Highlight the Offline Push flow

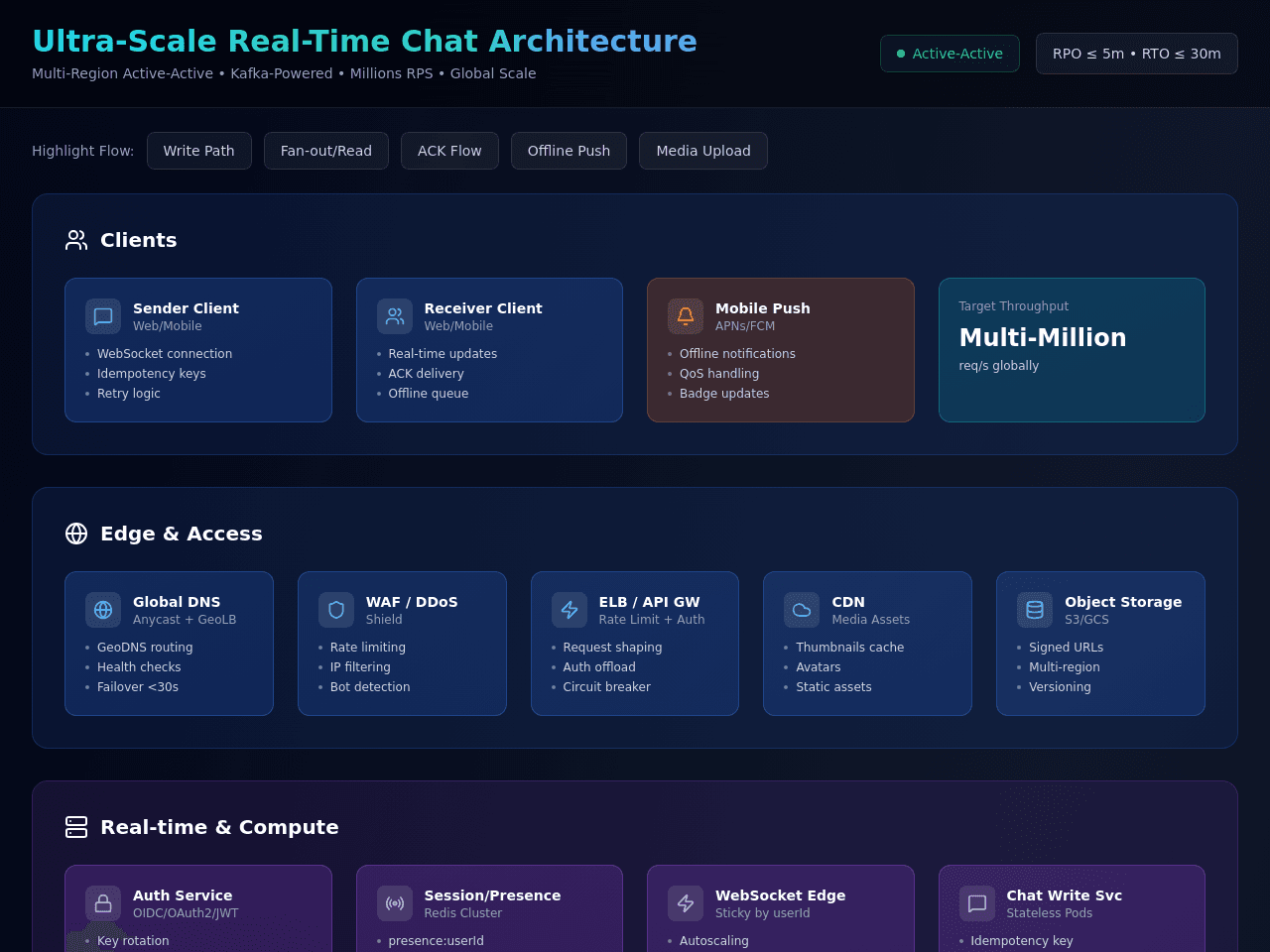tap(569, 151)
